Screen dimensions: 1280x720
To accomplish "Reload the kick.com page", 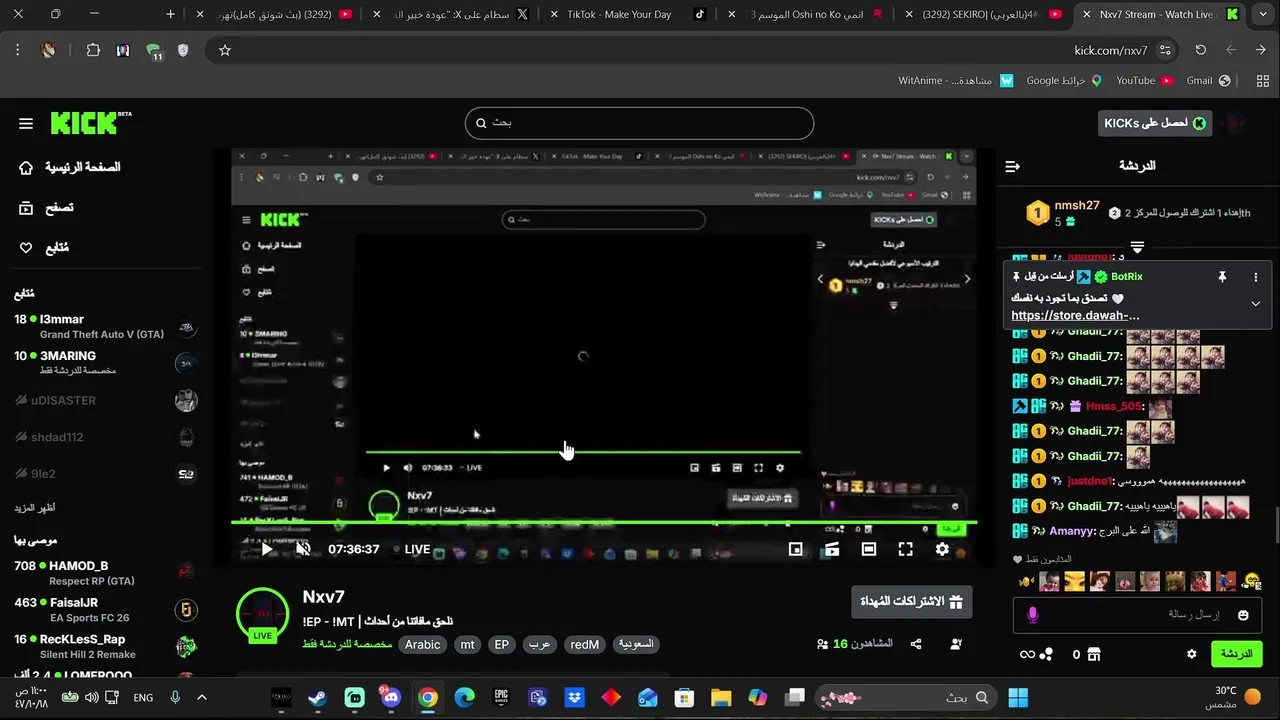I will 1201,50.
